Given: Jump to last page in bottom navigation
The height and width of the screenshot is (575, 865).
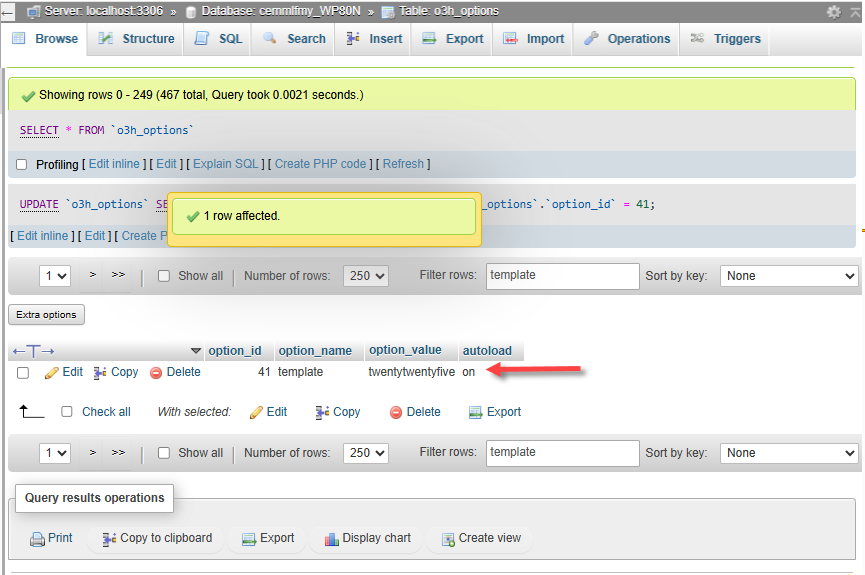Looking at the screenshot, I should 118,452.
